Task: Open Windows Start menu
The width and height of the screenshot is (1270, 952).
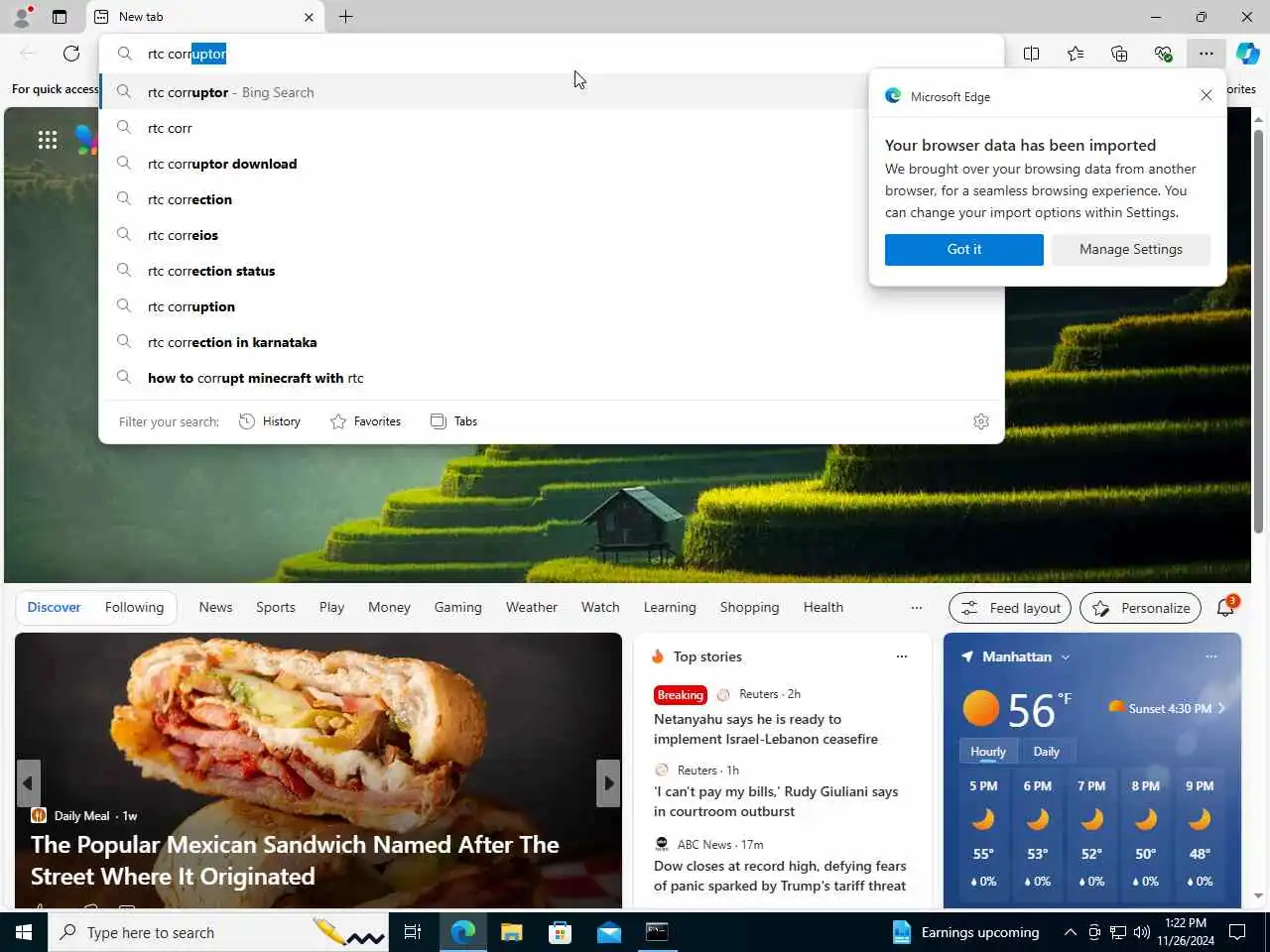Action: (x=24, y=932)
